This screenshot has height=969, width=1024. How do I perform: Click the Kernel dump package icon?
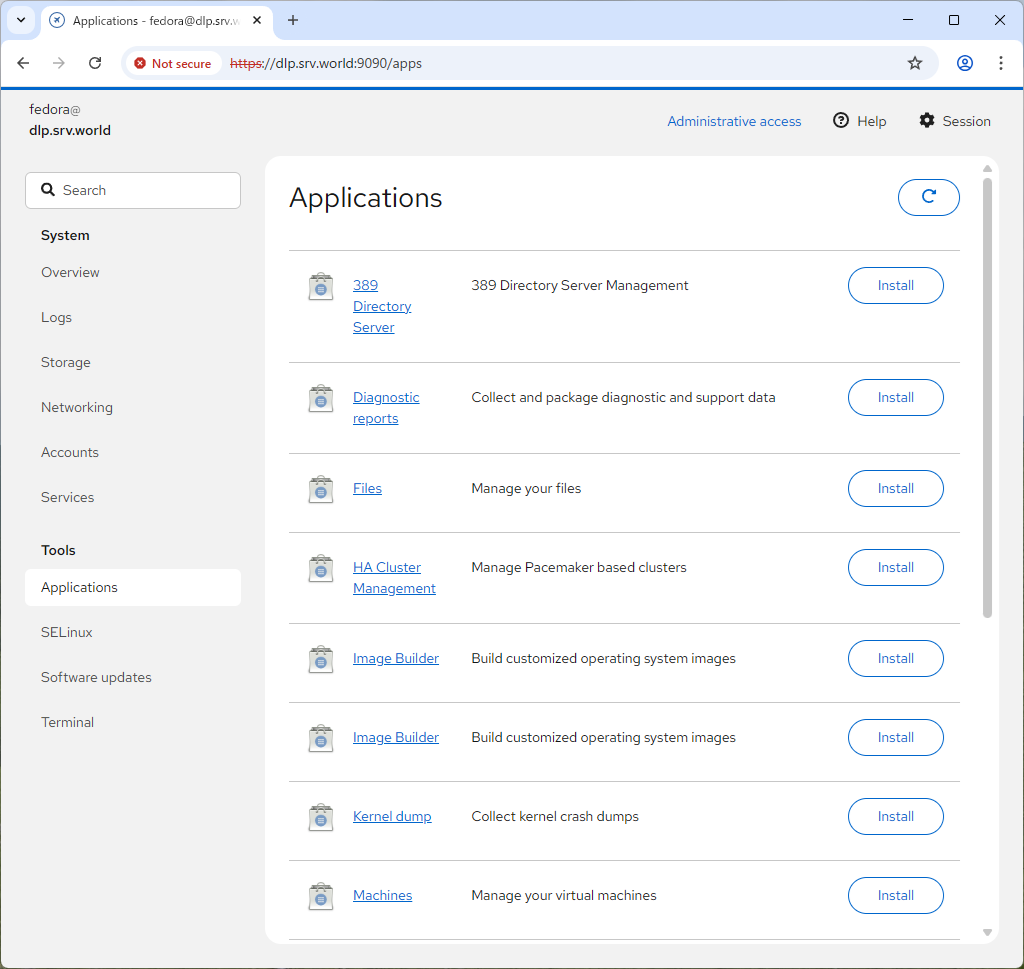320,817
